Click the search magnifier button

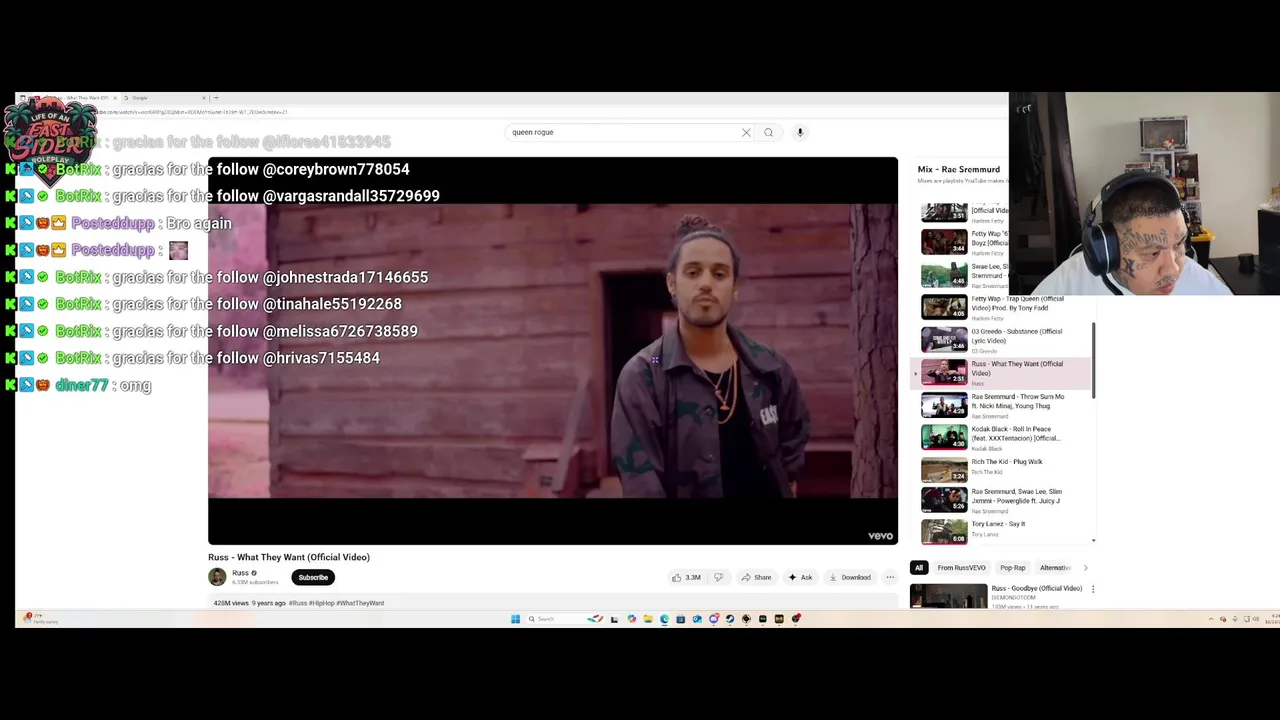(x=768, y=132)
